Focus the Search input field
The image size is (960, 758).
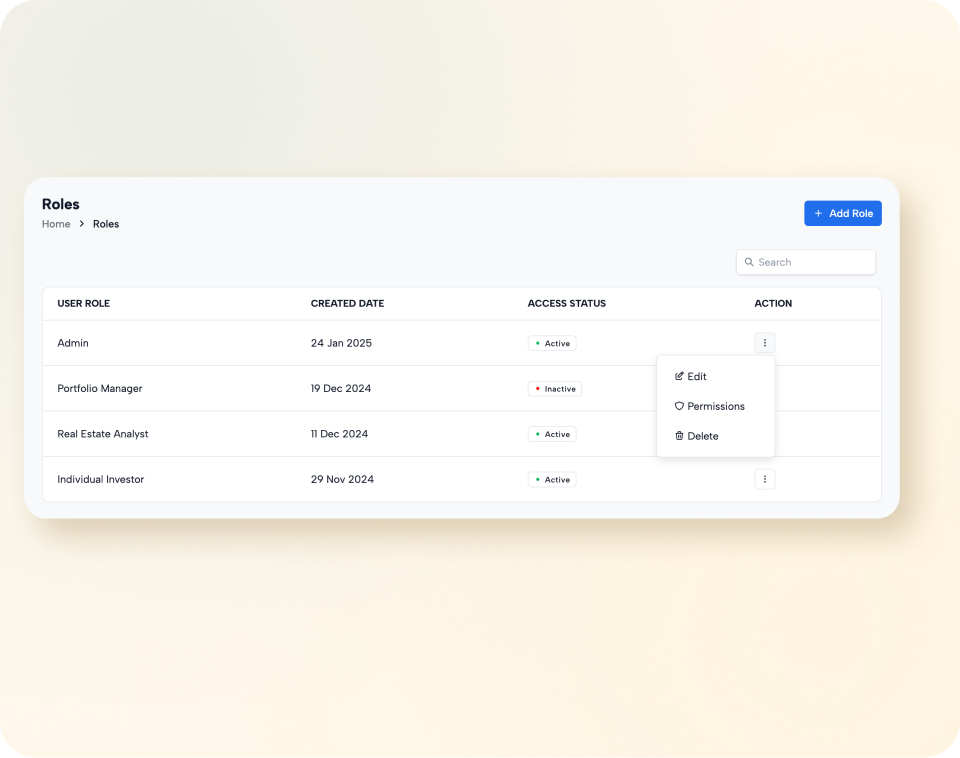click(812, 262)
